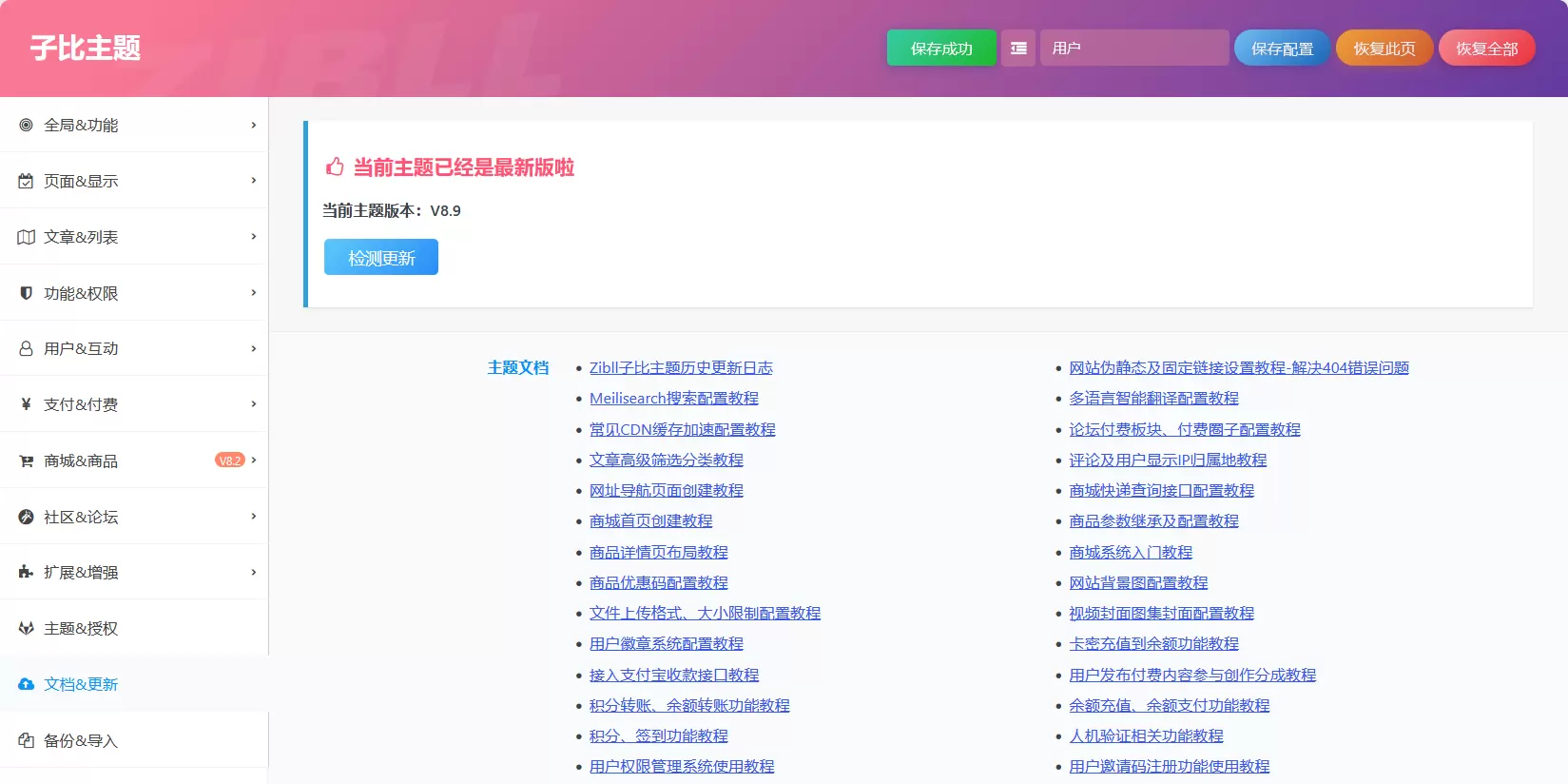Screen dimensions: 1568x784
Task: Open 卡密充值到余额功能教程 link
Action: pyautogui.click(x=1154, y=643)
